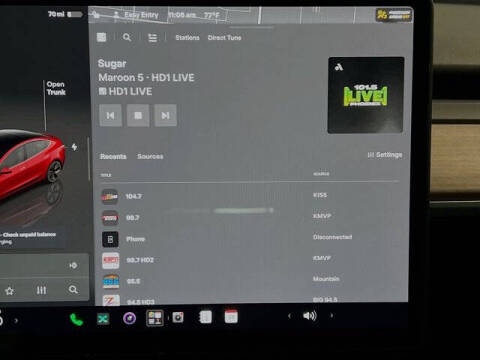
Task: Select the Phone source row
Action: 250,239
